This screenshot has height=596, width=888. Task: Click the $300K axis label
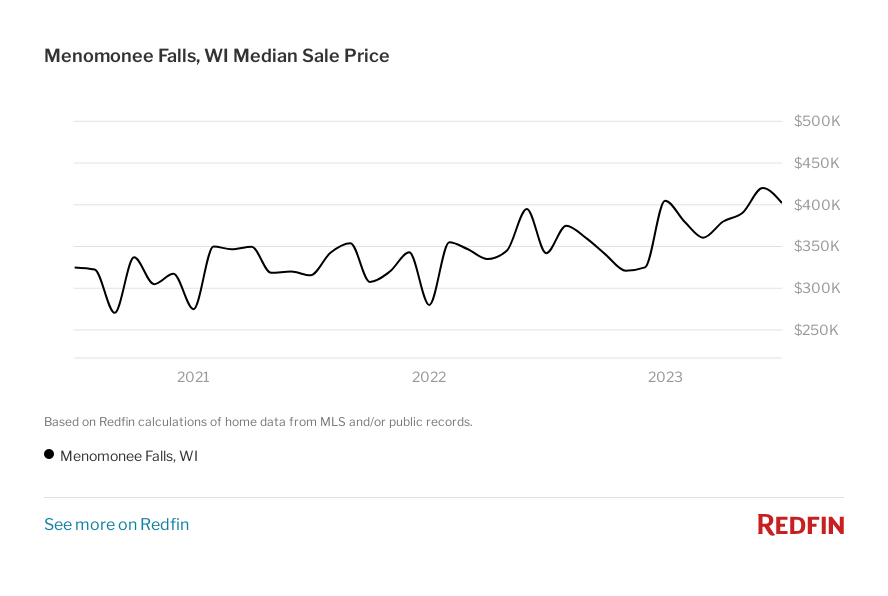click(x=816, y=288)
